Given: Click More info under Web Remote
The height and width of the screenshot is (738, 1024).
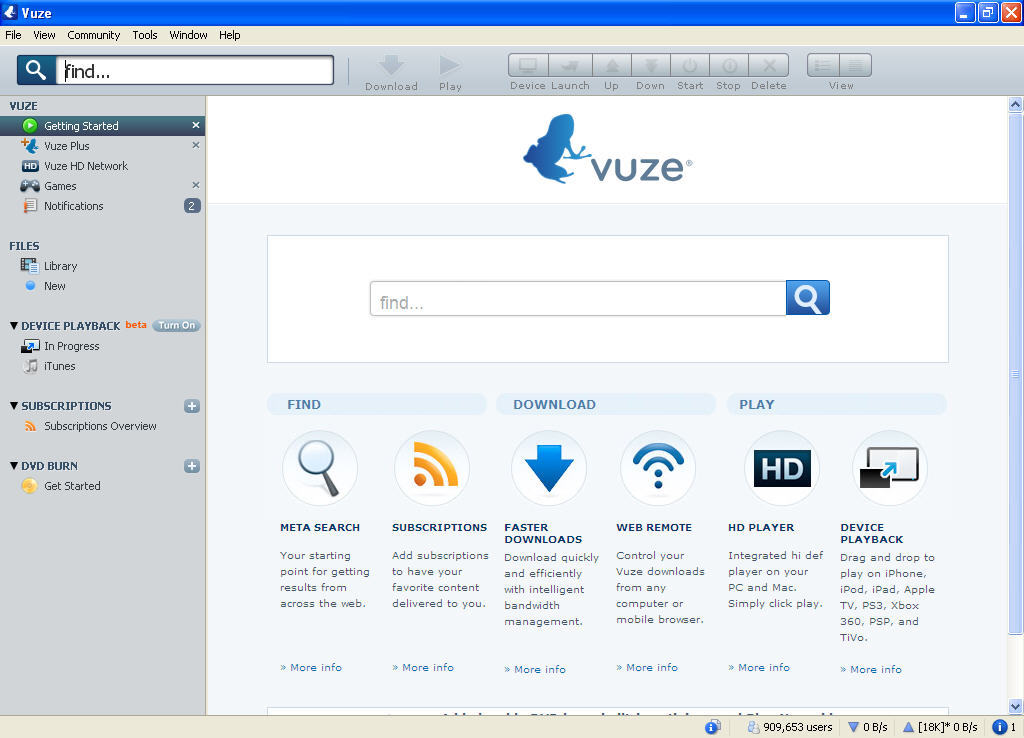Looking at the screenshot, I should [646, 667].
